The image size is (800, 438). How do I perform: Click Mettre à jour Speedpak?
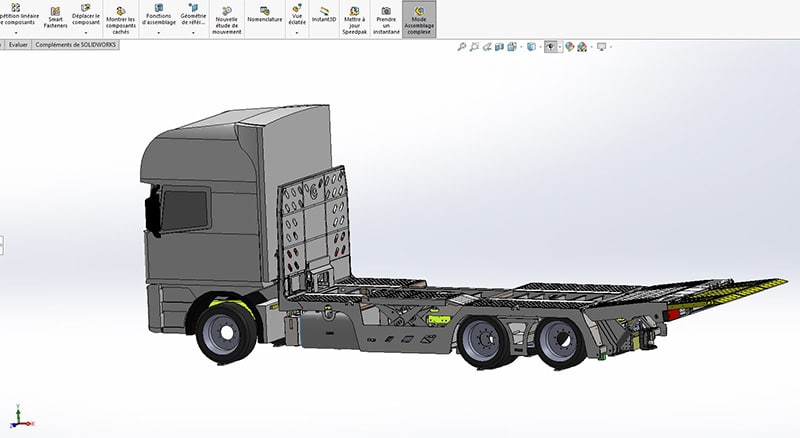pyautogui.click(x=354, y=20)
